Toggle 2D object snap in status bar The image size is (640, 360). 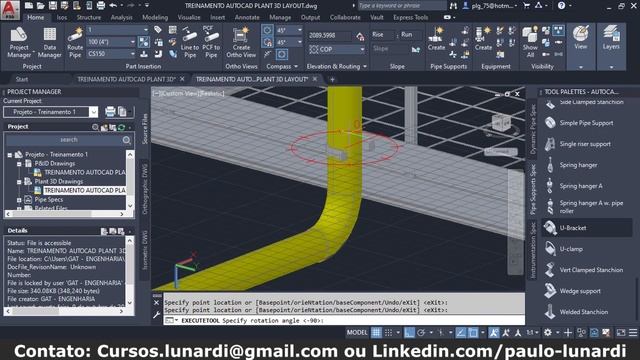473,333
